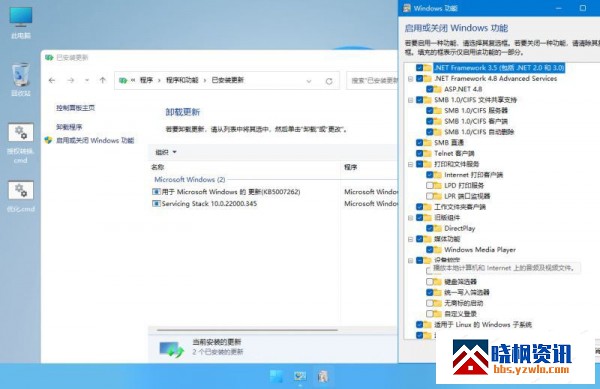Viewport: 600px width, 389px height.
Task: Click the Windows 功能 title bar icon
Action: click(x=407, y=8)
